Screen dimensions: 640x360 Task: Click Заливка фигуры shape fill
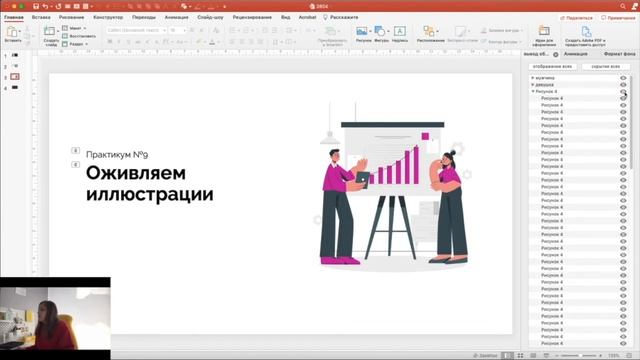(501, 30)
